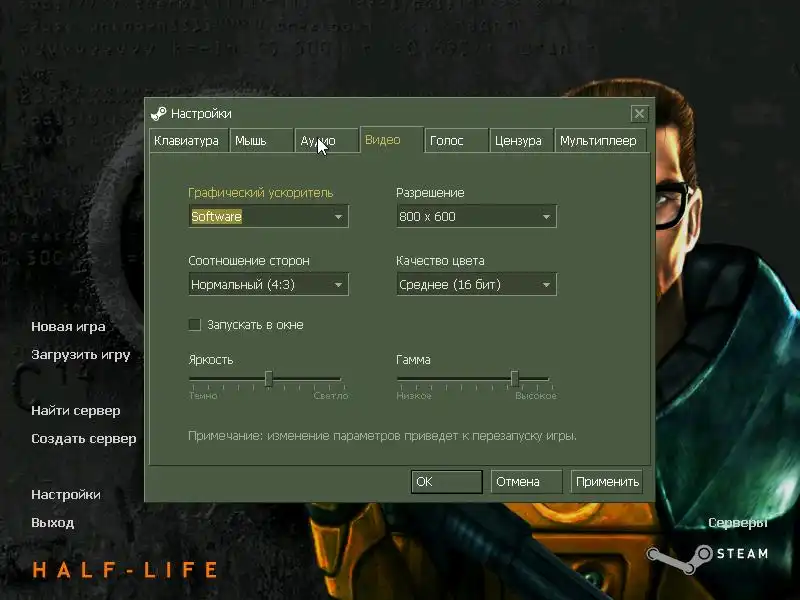
Task: Open Настройки from the main menu
Action: click(x=66, y=494)
